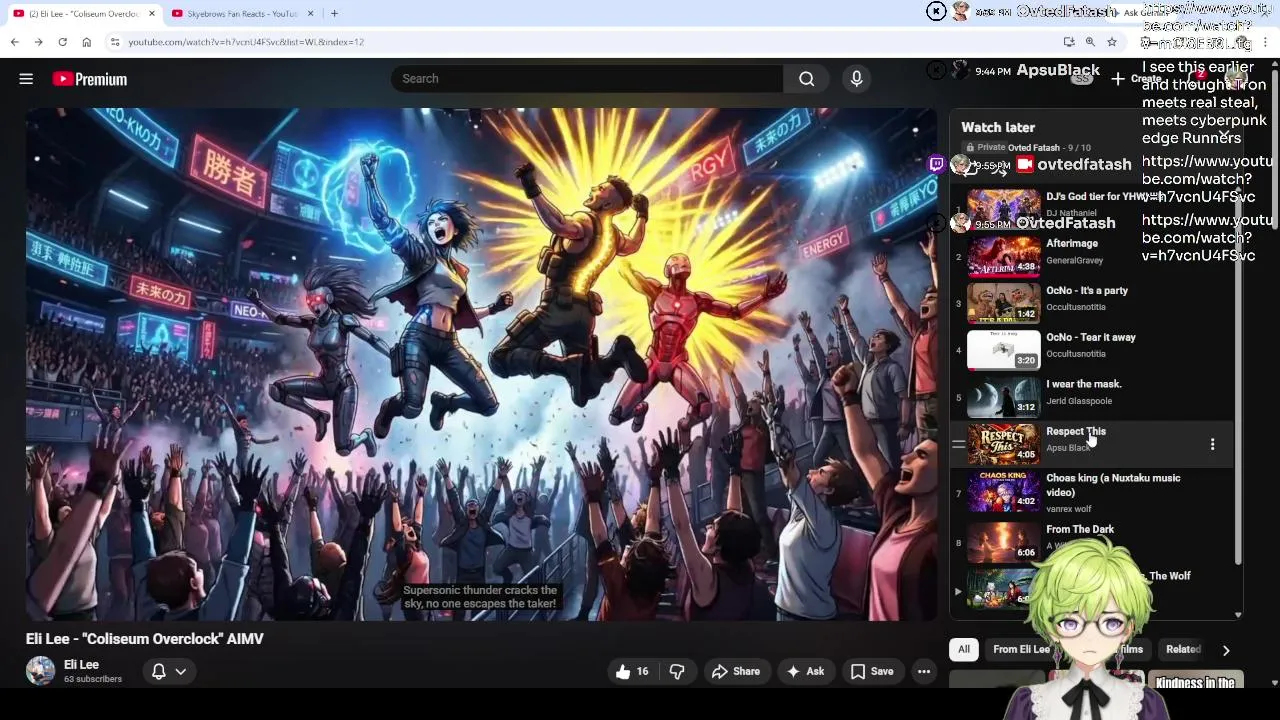This screenshot has width=1280, height=720.
Task: Open options menu for Respect This
Action: 1212,444
